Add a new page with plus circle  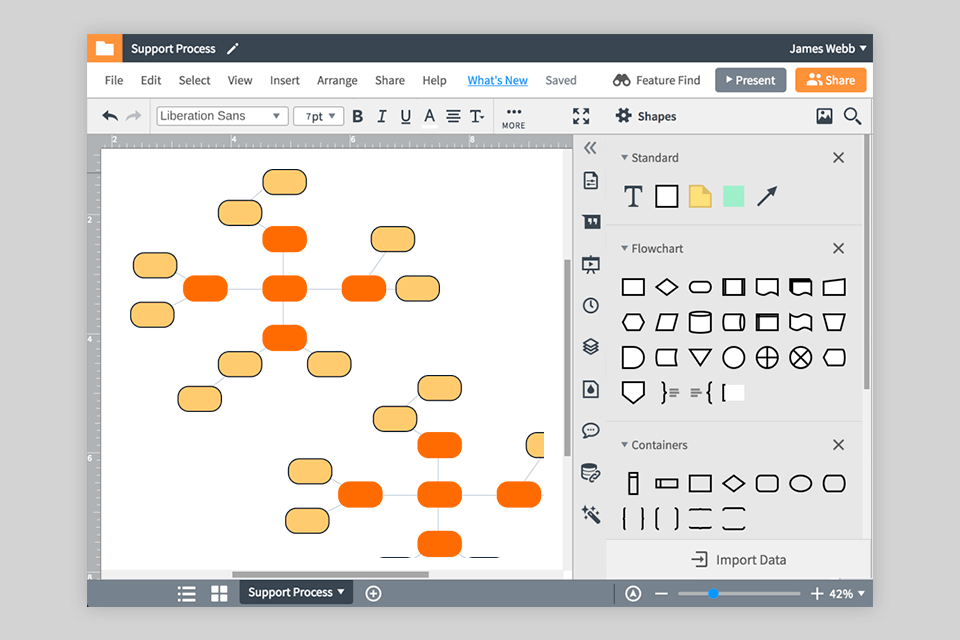point(373,593)
